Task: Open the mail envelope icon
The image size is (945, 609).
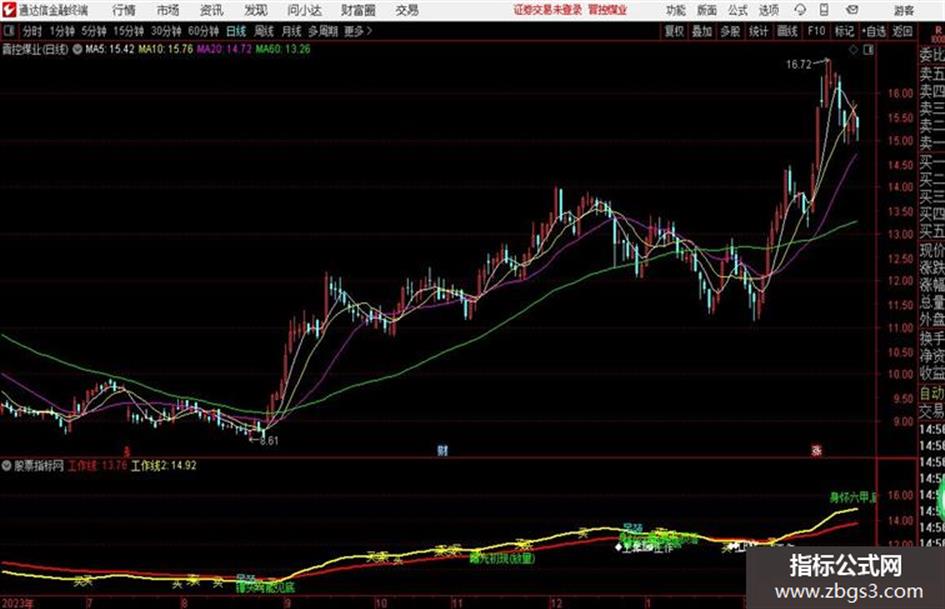Action: (x=852, y=10)
